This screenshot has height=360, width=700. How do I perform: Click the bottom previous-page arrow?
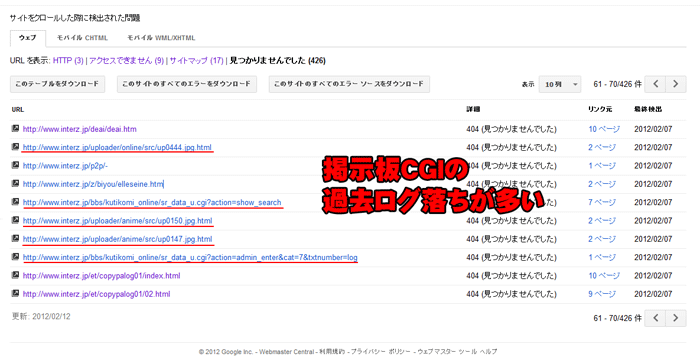click(655, 318)
